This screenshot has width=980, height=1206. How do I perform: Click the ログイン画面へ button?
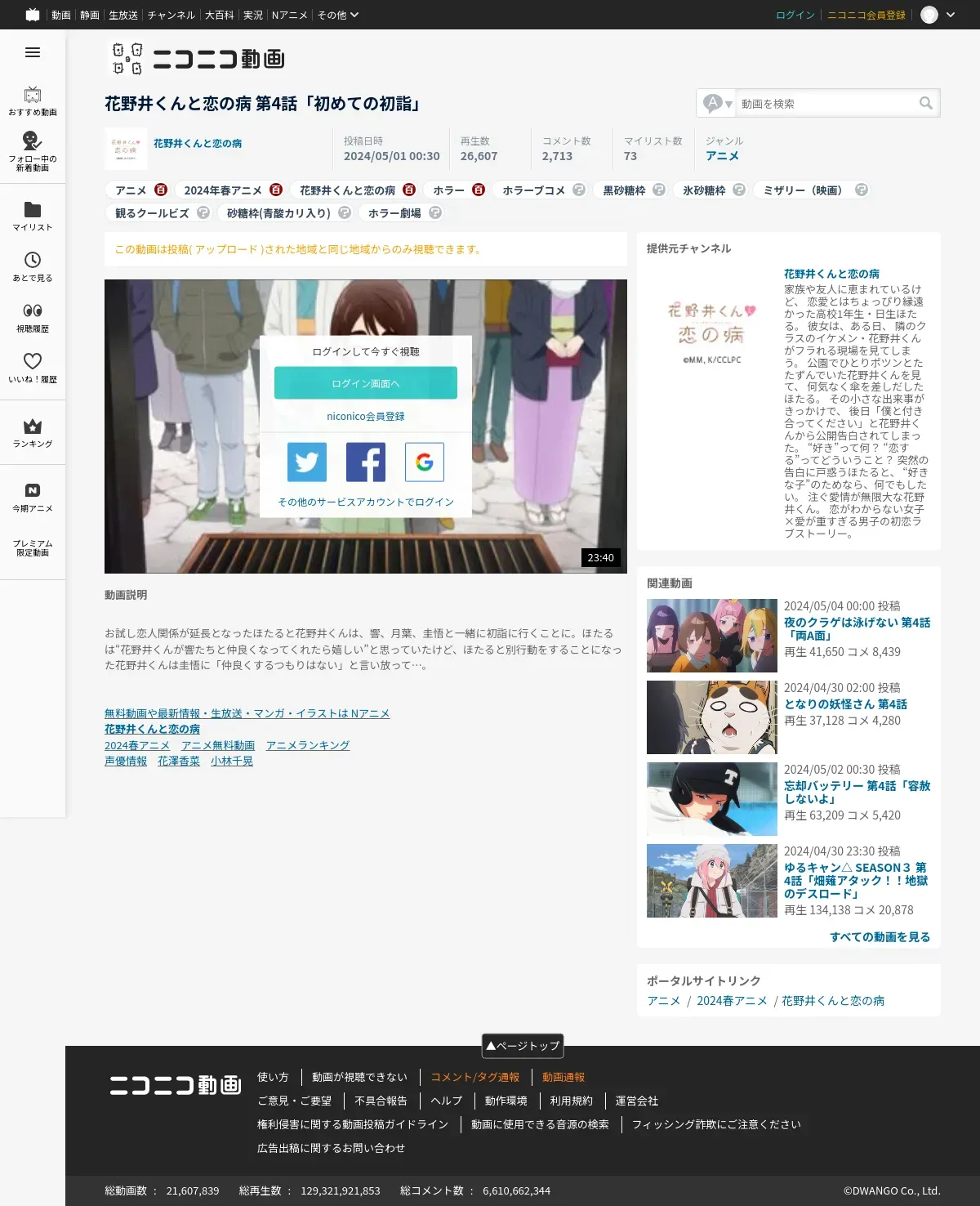coord(366,383)
